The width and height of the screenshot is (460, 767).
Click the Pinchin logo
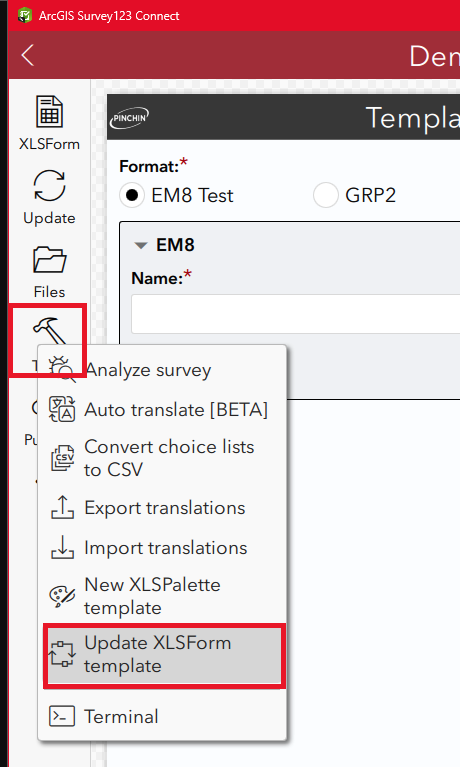click(129, 118)
